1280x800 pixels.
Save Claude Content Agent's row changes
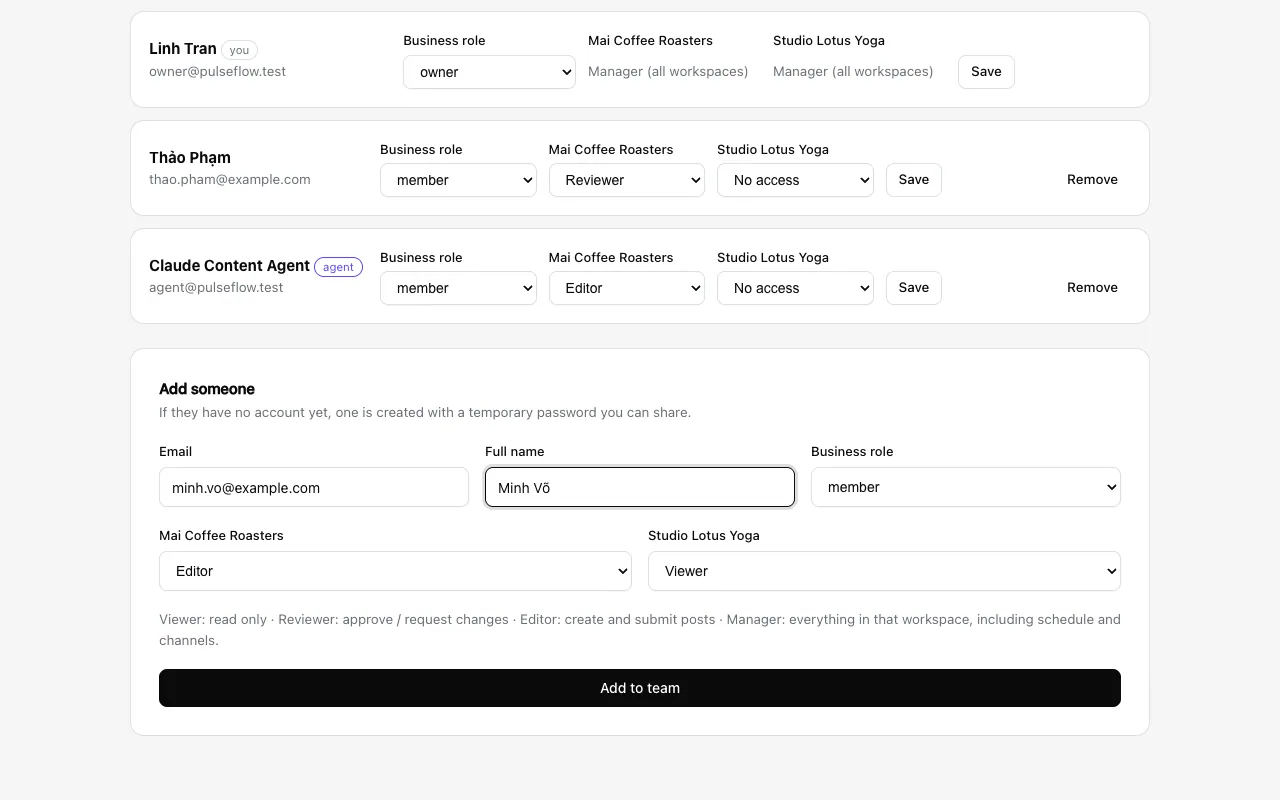pyautogui.click(x=914, y=288)
